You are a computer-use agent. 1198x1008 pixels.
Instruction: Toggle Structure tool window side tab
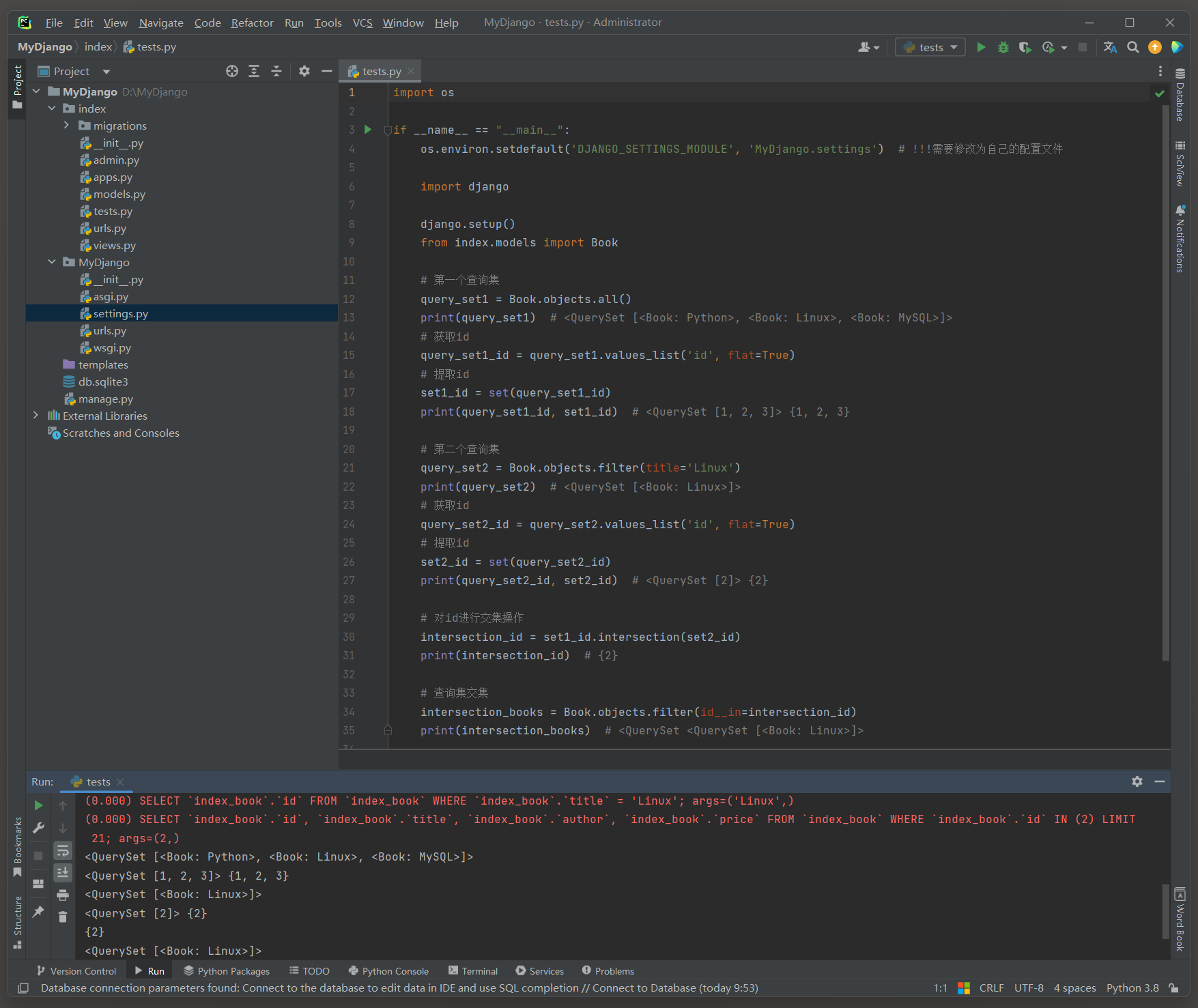17,922
